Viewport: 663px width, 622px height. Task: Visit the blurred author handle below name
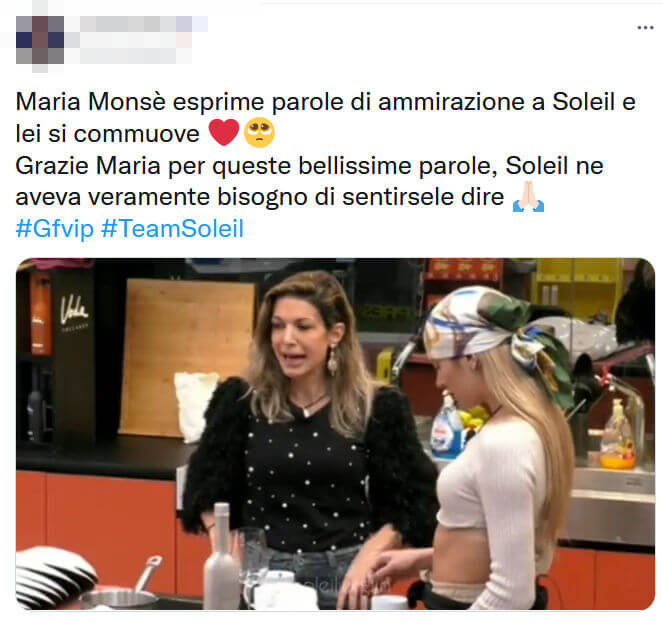pyautogui.click(x=128, y=55)
